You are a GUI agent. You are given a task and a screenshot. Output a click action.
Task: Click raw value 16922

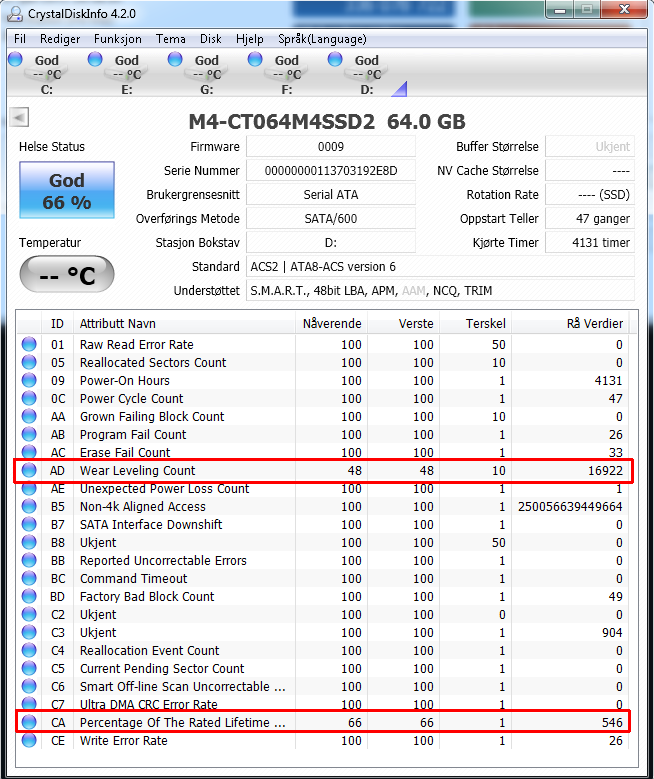pos(605,470)
